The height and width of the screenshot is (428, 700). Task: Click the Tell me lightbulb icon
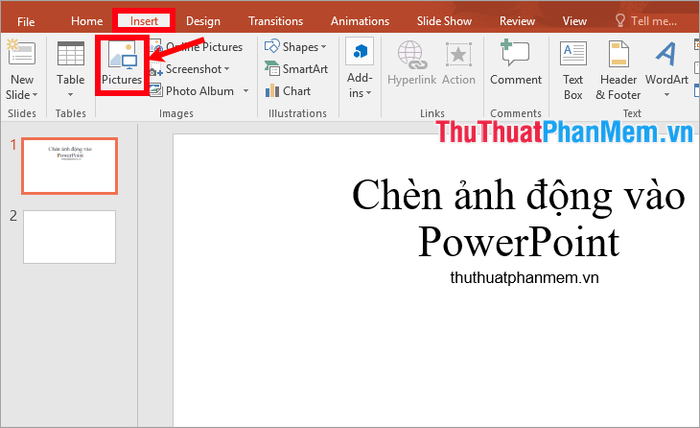coord(620,21)
